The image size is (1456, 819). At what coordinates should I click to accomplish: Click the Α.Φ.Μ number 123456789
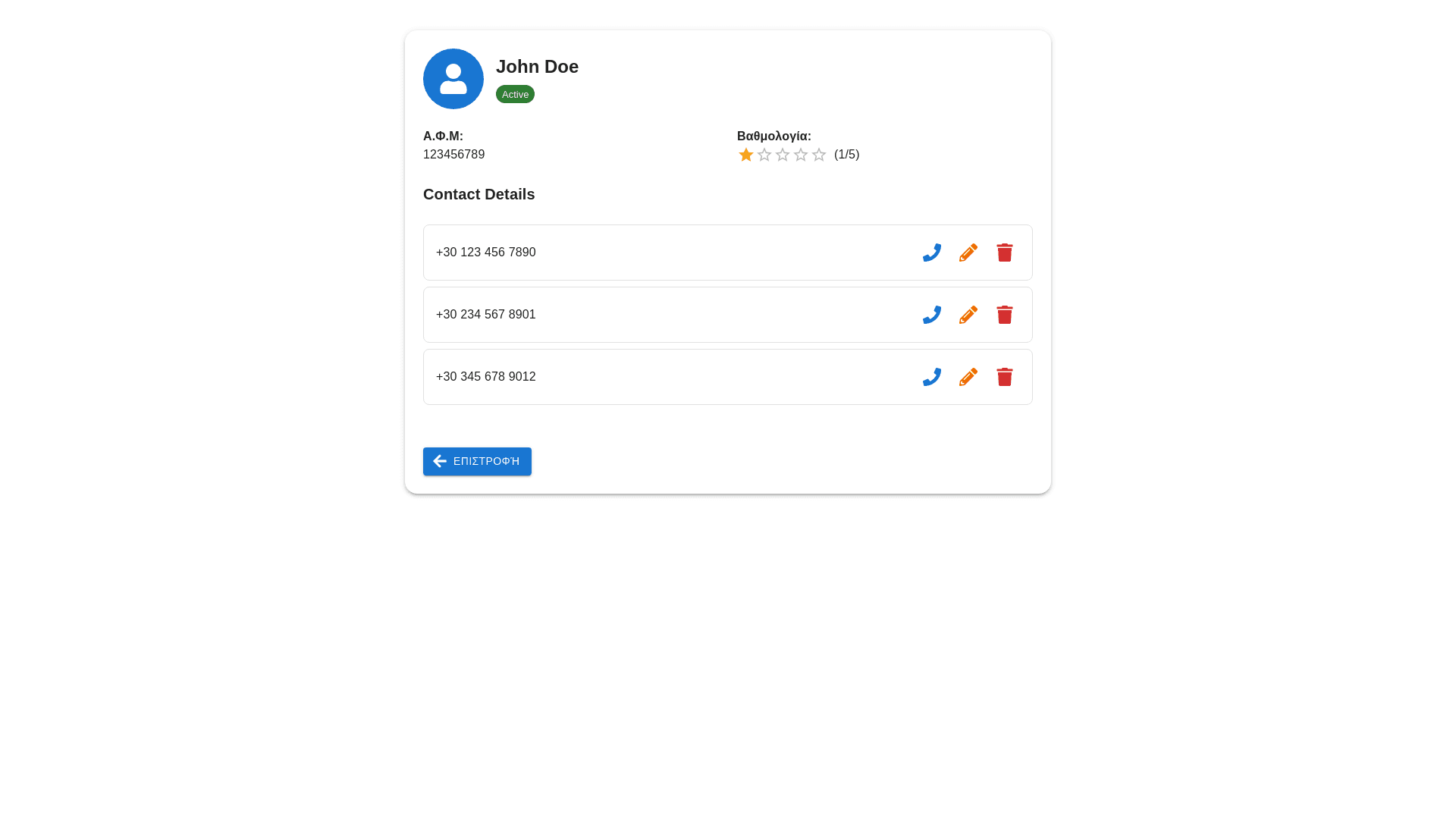453,155
